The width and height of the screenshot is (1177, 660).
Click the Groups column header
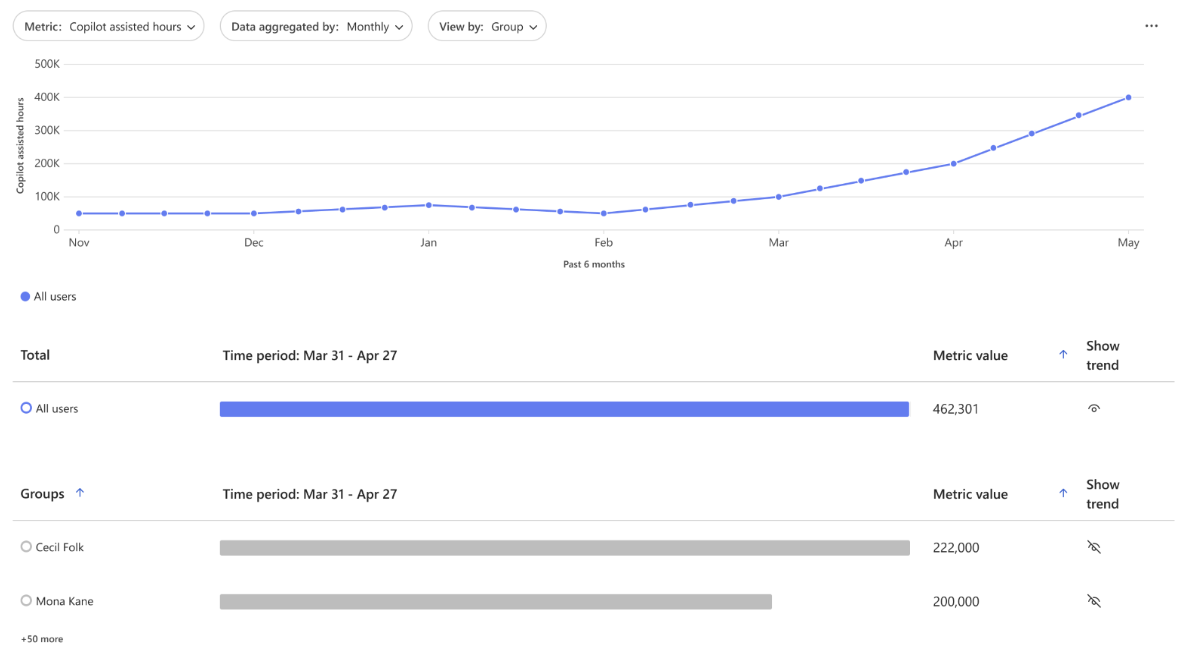pos(42,494)
